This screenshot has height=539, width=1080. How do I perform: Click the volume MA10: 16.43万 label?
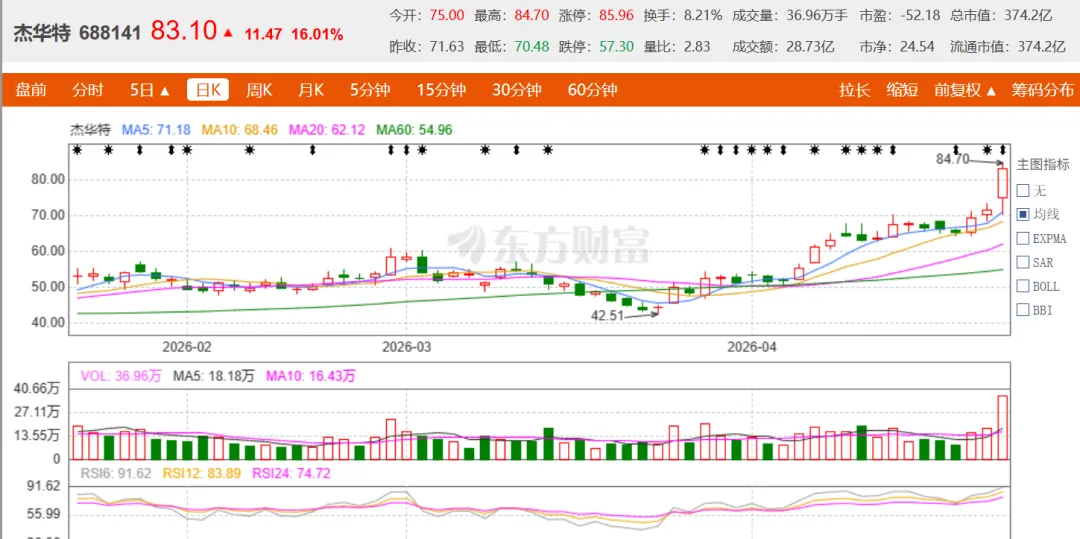tap(311, 376)
